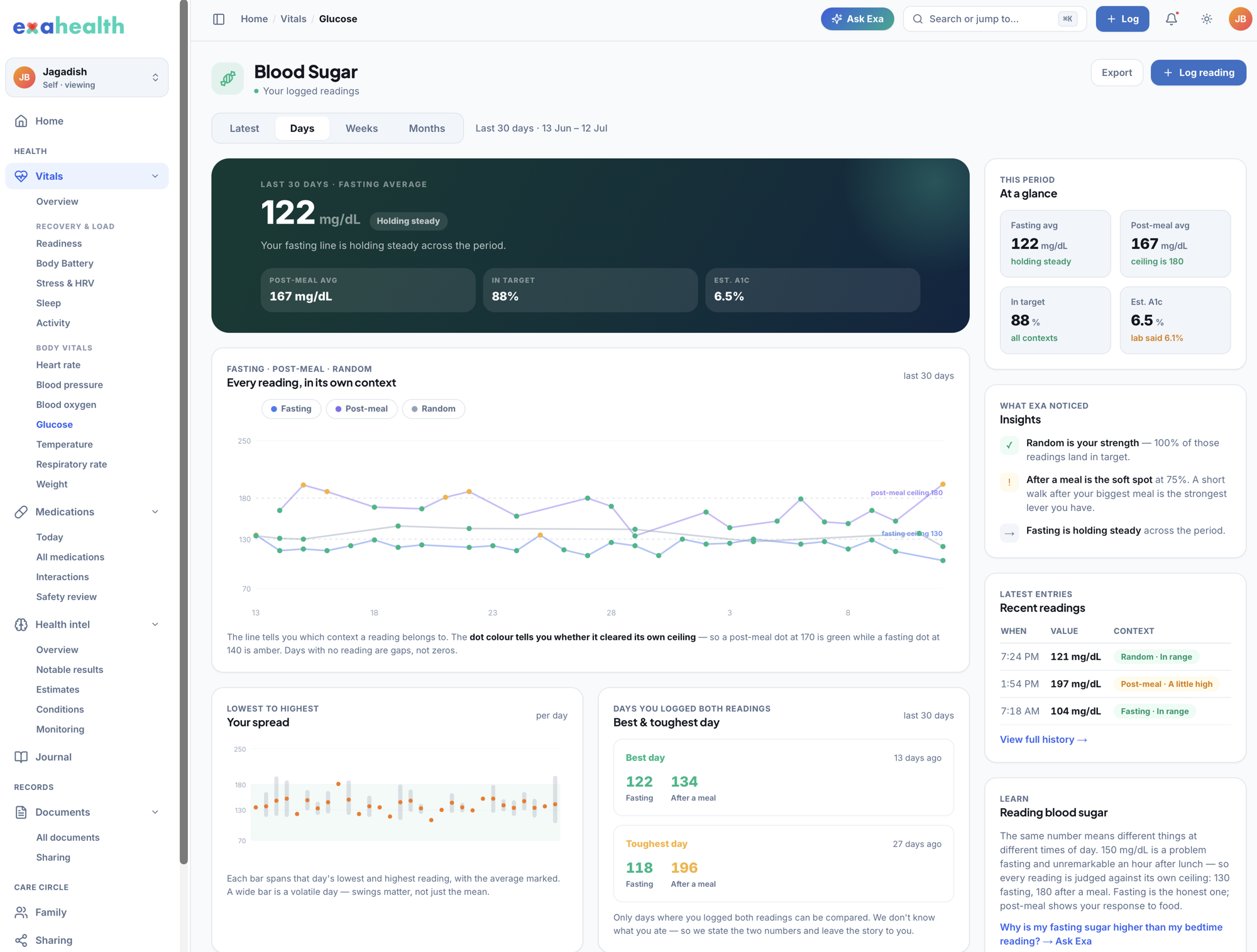This screenshot has height=952, width=1257.
Task: Collapse the Vitals section chevron
Action: (155, 176)
